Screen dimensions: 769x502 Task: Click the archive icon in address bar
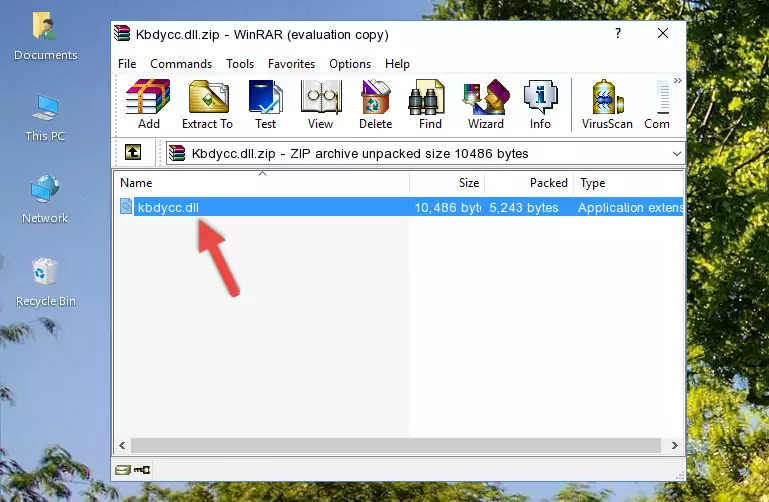[x=177, y=153]
